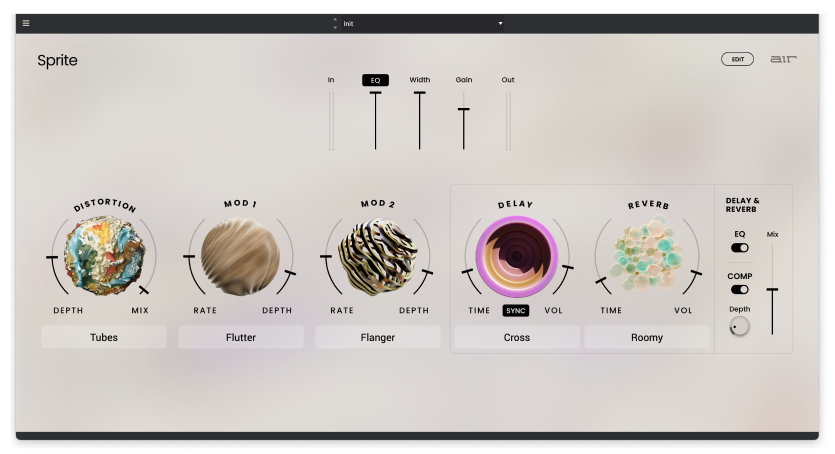Open the Init preset dropdown arrow
This screenshot has height=454, width=835.
[500, 23]
